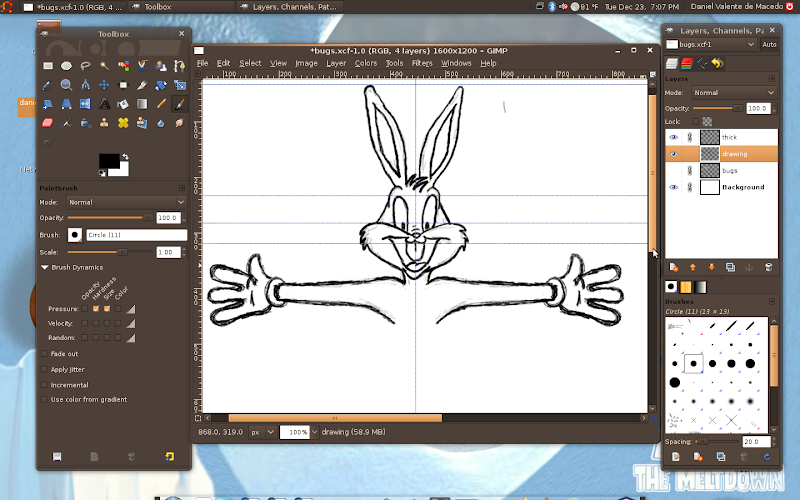This screenshot has height=500, width=800.
Task: Select the Color Picker eyedropper tool
Action: [47, 85]
